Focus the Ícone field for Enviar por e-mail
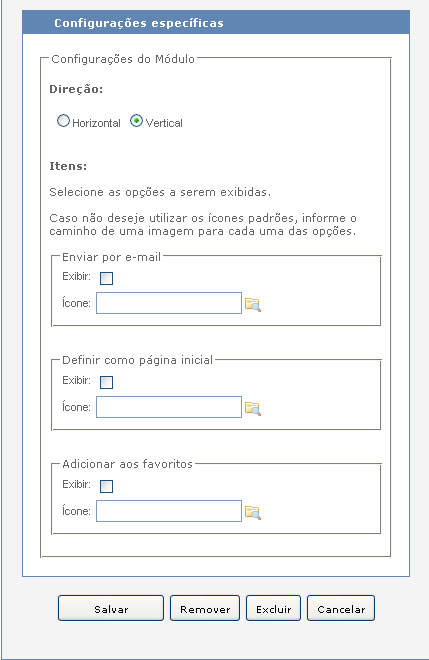429x660 pixels. 169,303
